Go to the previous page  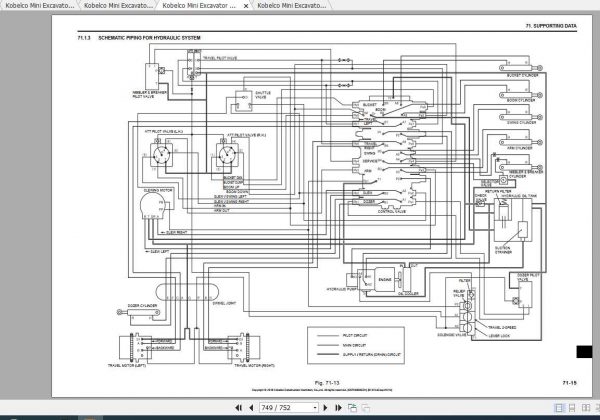[x=251, y=408]
